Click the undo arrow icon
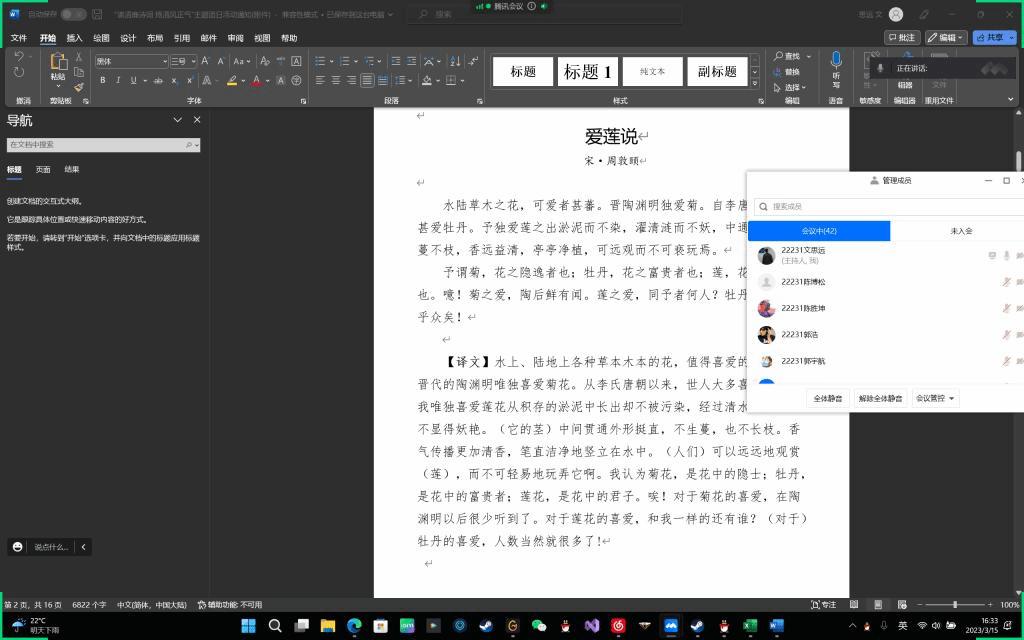The width and height of the screenshot is (1024, 640). pos(19,57)
